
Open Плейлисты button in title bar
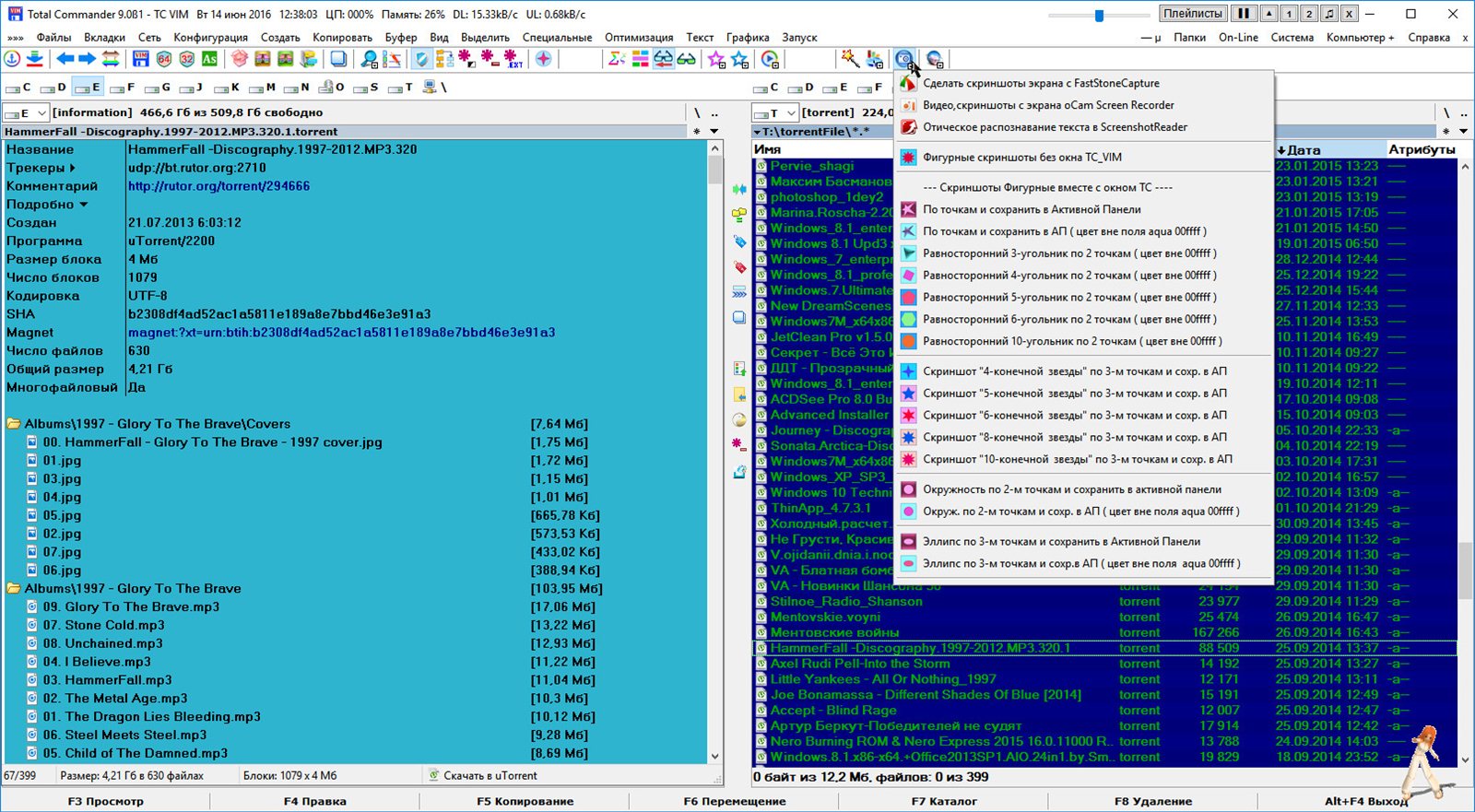[1193, 14]
